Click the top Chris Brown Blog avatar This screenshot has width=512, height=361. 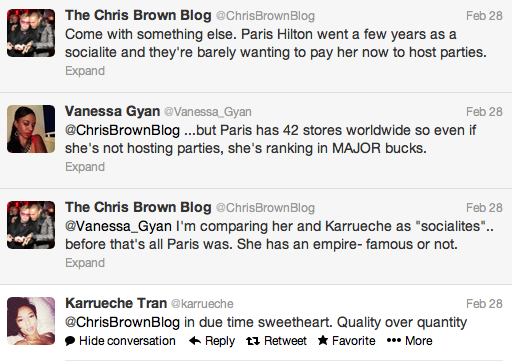click(x=31, y=33)
